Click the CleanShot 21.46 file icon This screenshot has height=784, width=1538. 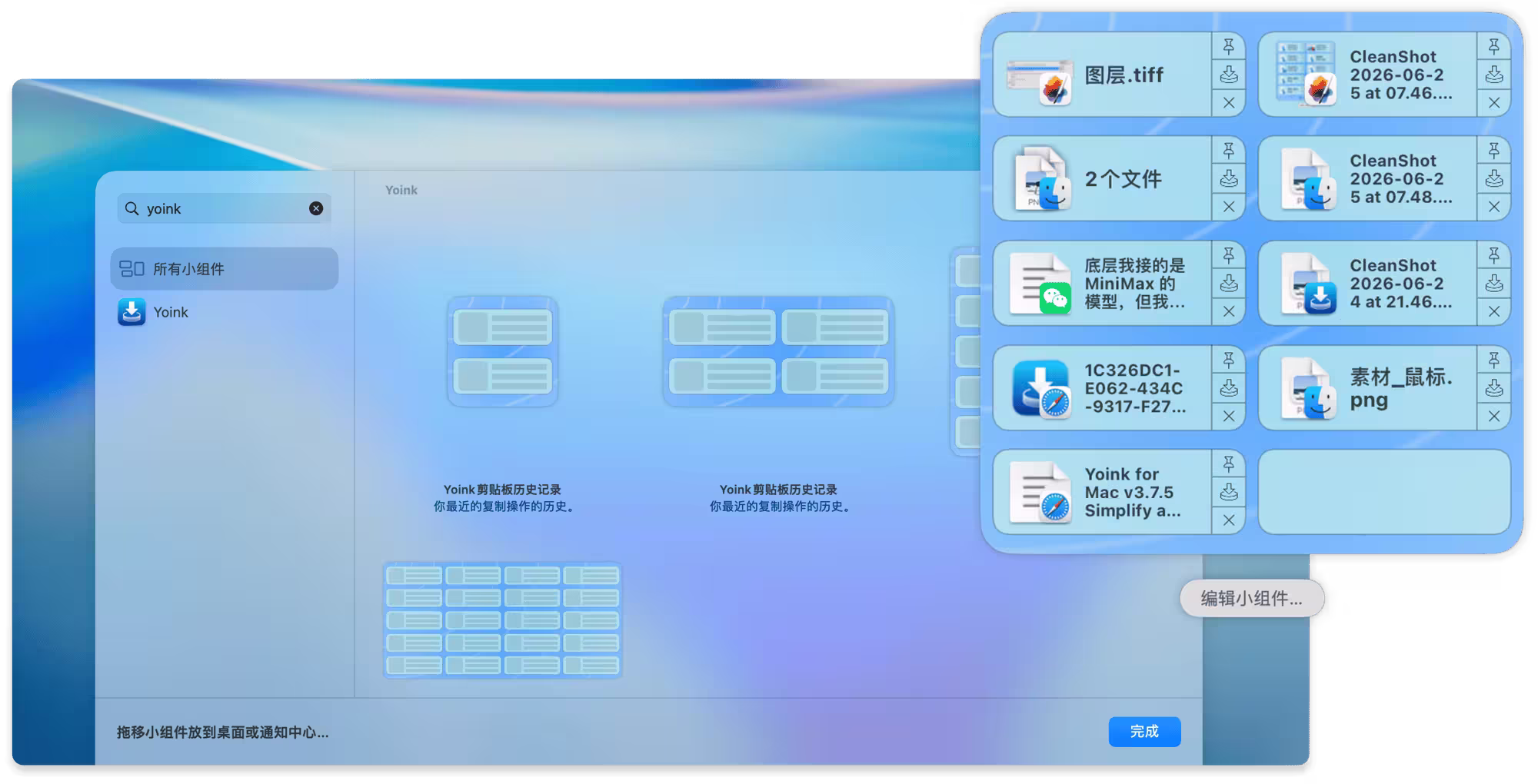[1309, 284]
